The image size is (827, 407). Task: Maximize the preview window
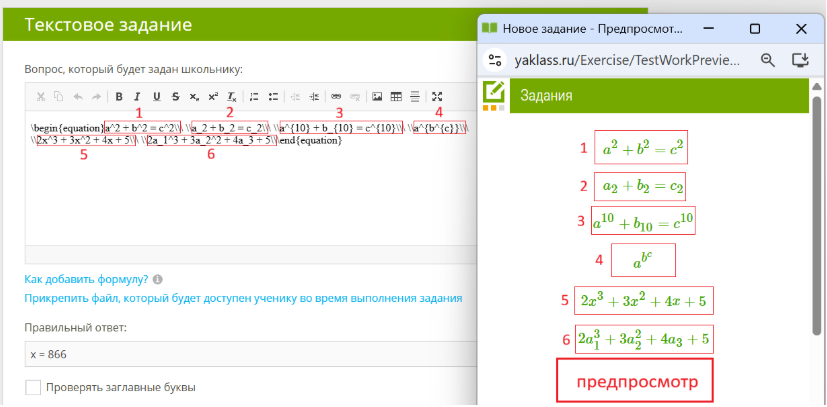pos(755,29)
